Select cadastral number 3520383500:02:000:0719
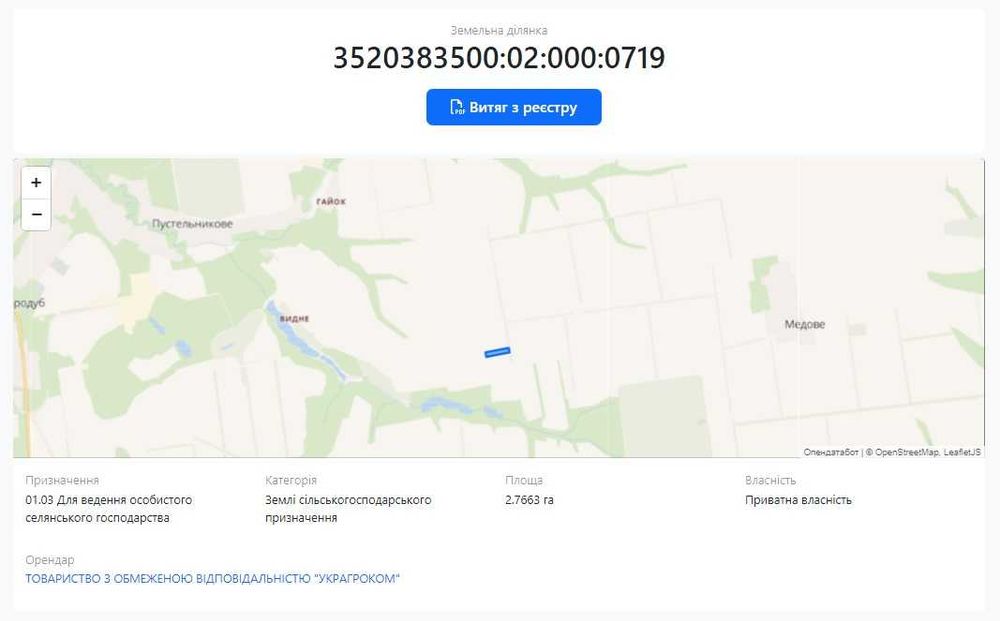 pyautogui.click(x=499, y=58)
